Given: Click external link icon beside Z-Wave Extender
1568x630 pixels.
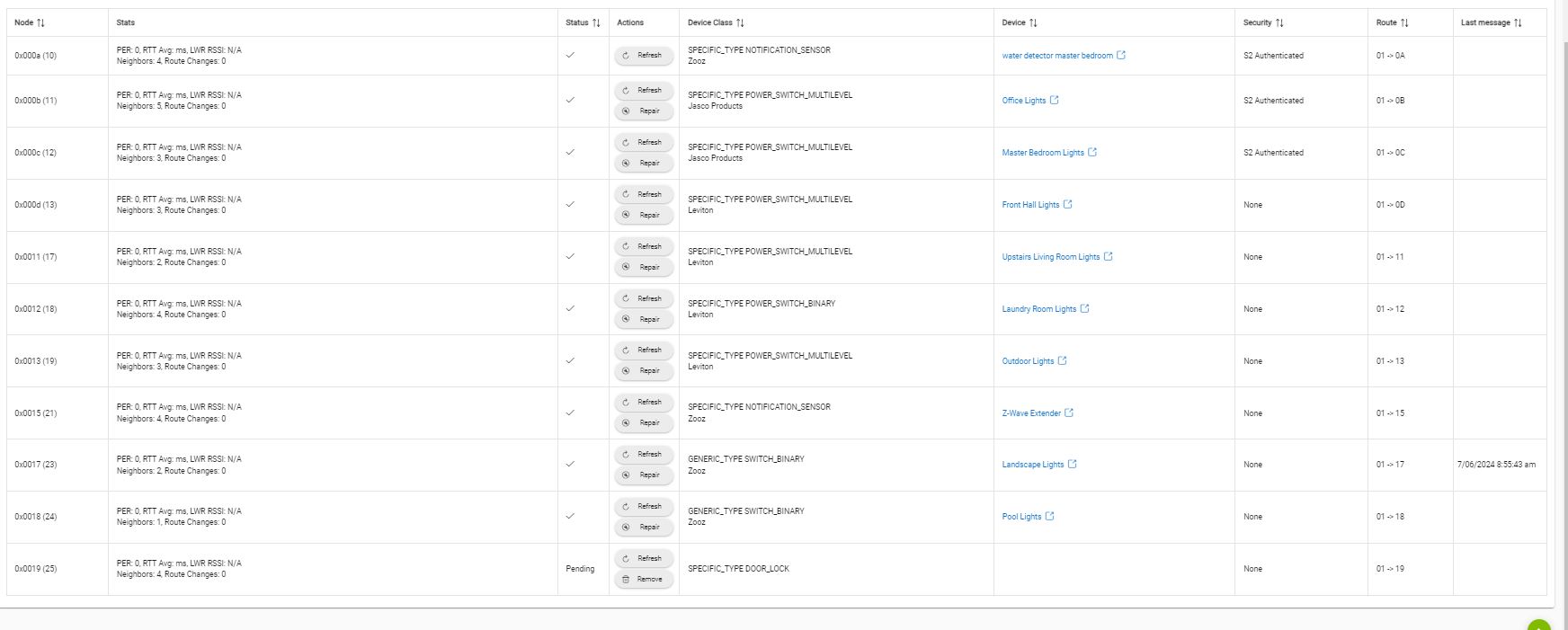Looking at the screenshot, I should tap(1069, 413).
